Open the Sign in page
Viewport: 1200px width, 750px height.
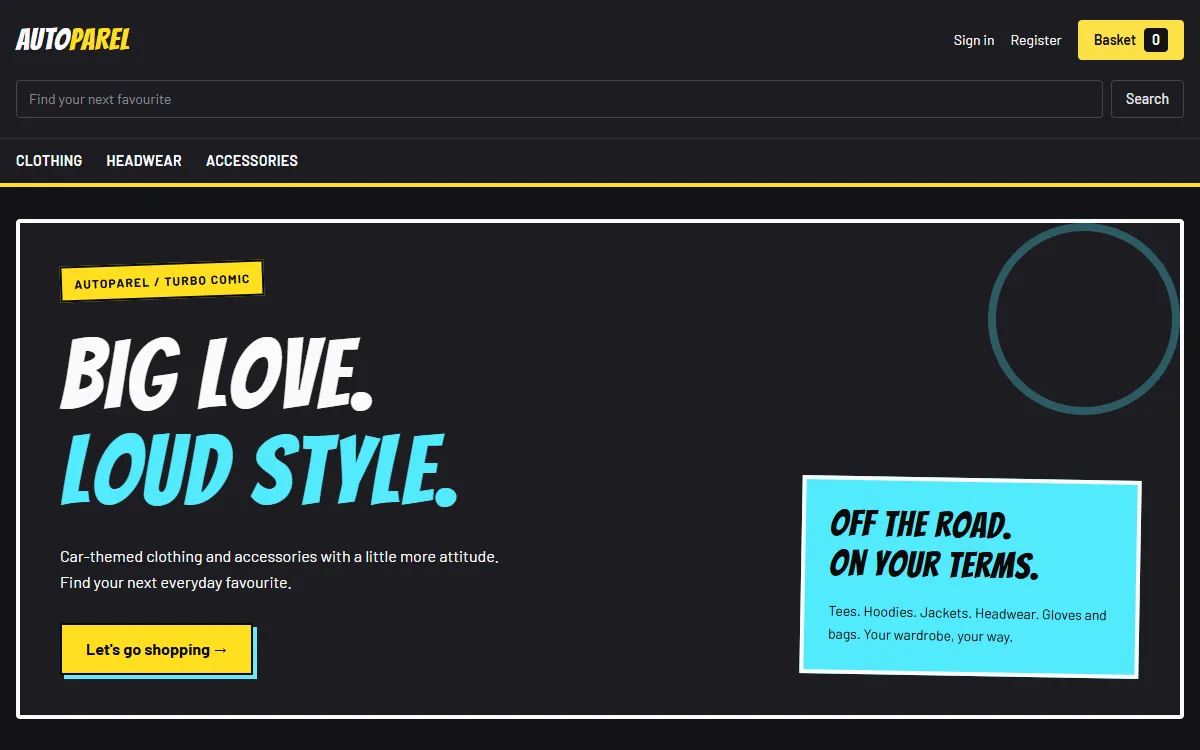tap(974, 40)
